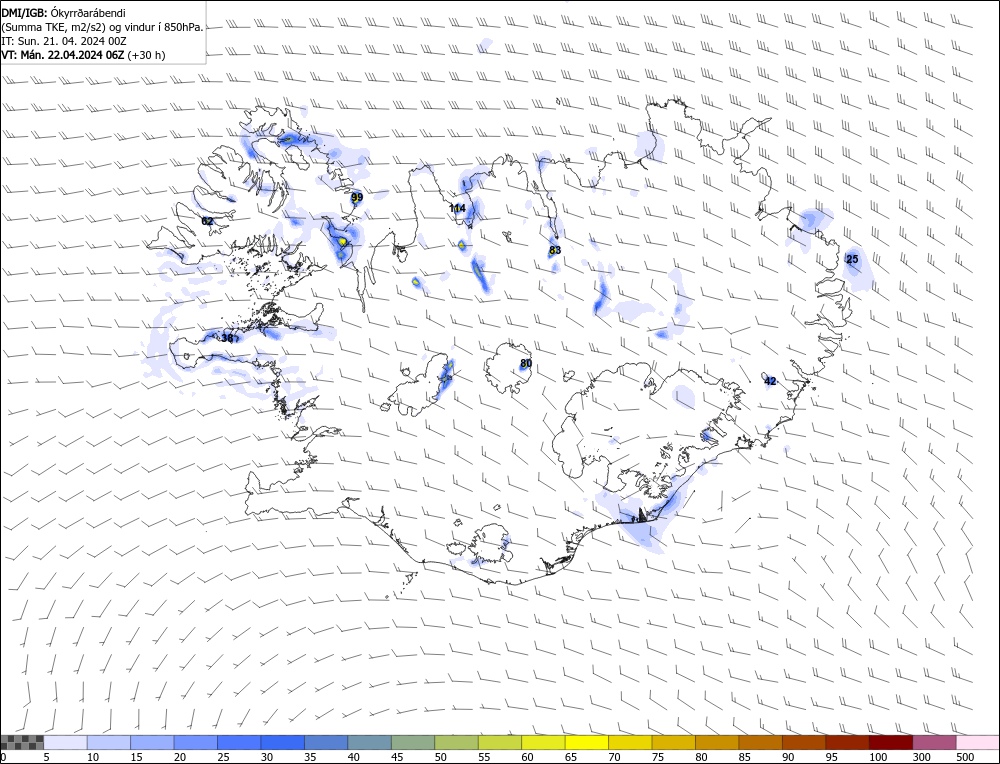
Task: Click the map value label 38 on Snæfellsnes
Action: 227,338
